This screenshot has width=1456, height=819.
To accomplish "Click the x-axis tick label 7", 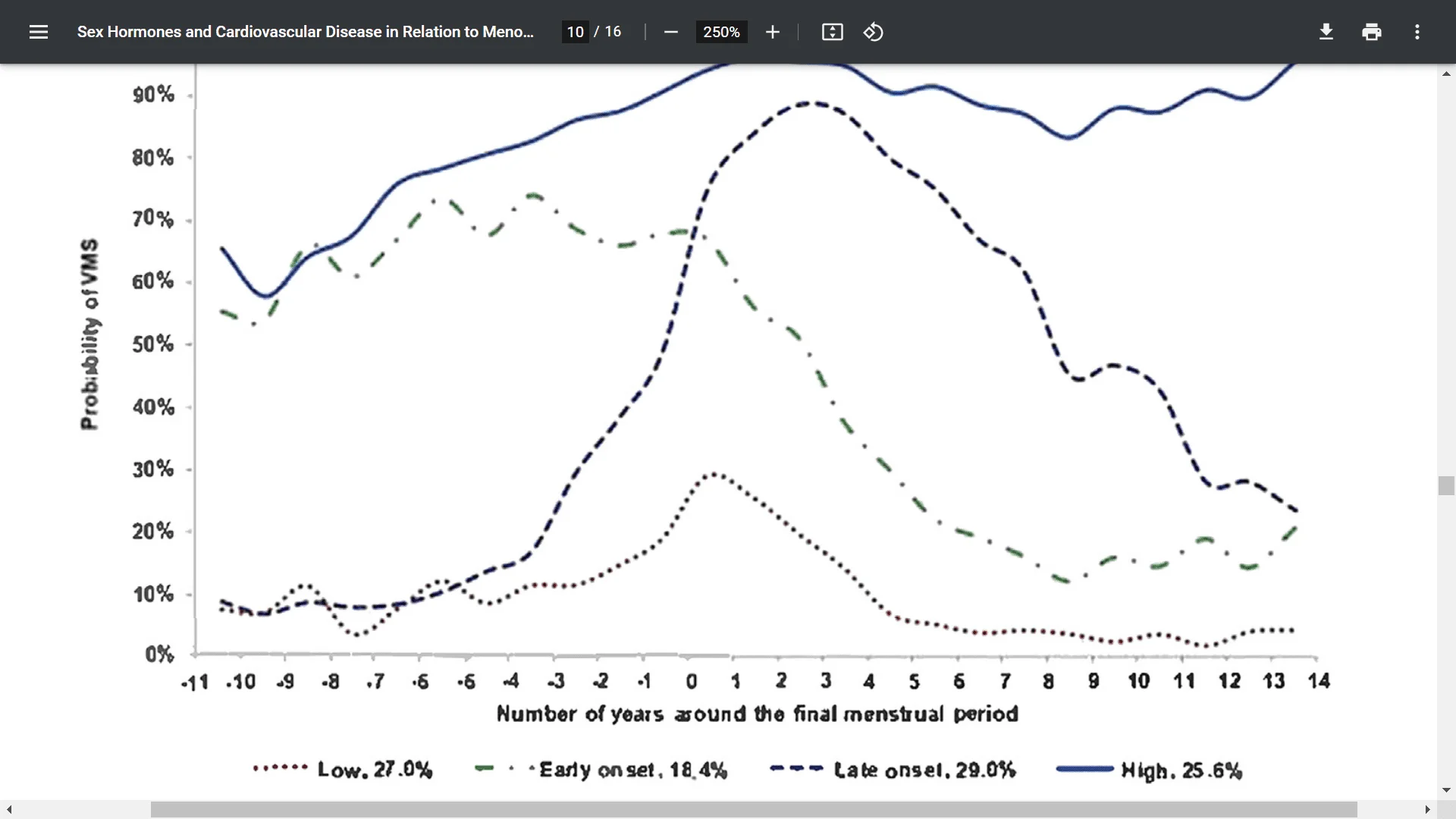I will point(1005,682).
